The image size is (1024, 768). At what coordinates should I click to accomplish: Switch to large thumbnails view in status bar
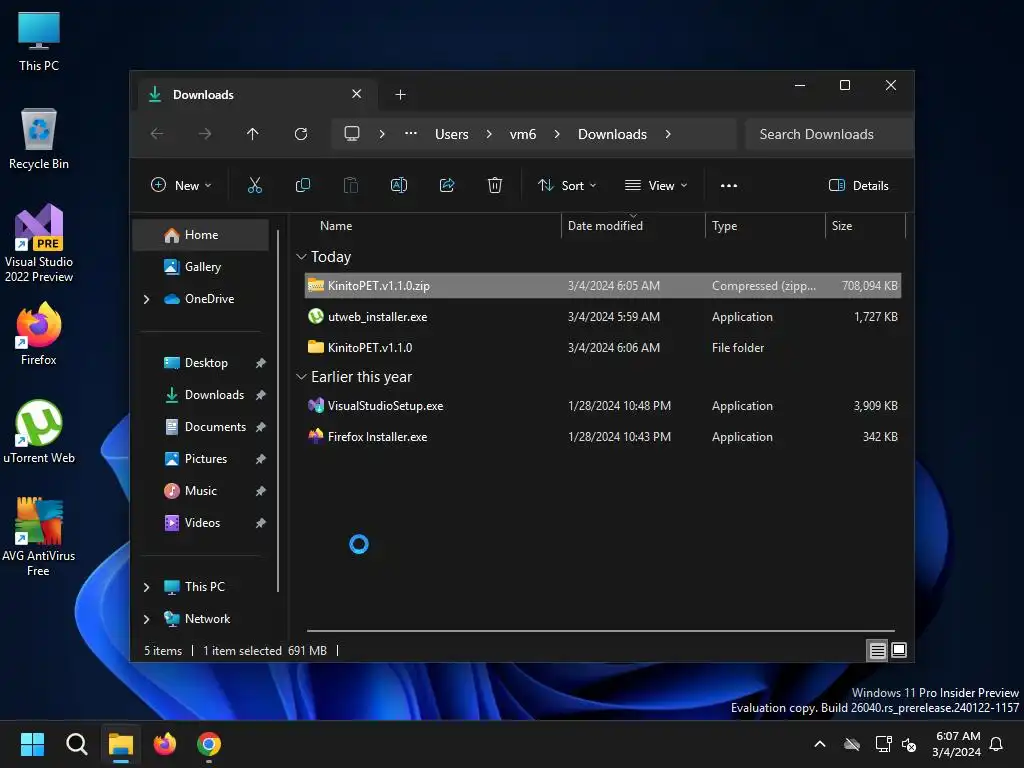(899, 650)
